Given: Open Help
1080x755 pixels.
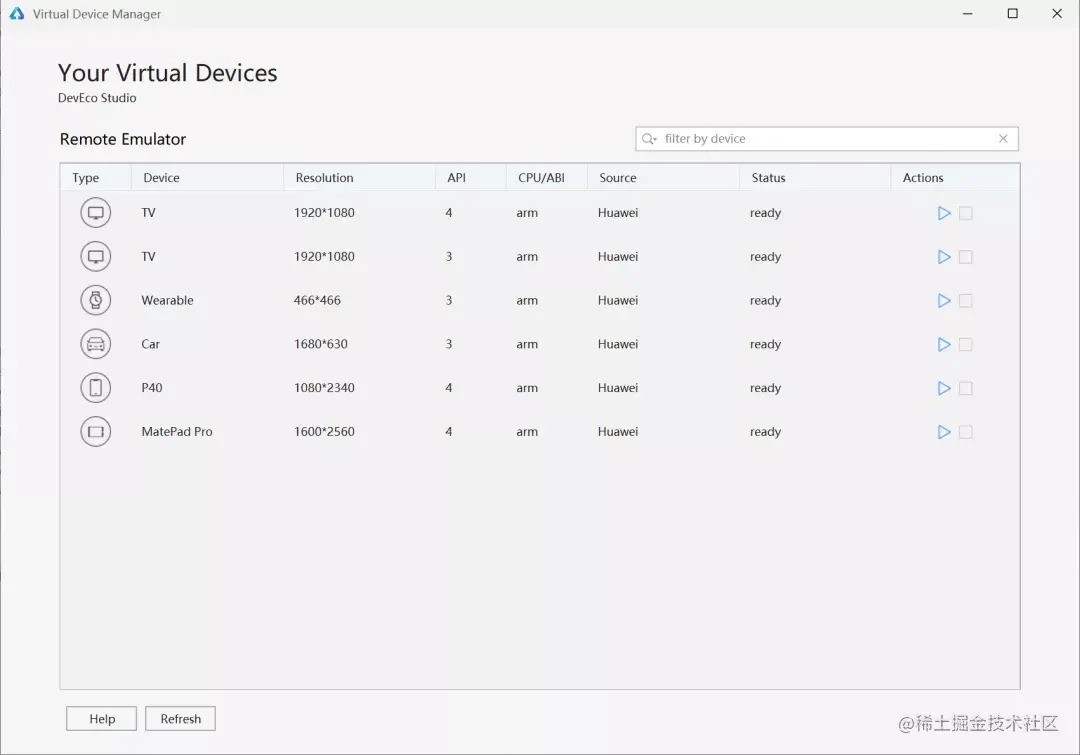Looking at the screenshot, I should coord(102,718).
